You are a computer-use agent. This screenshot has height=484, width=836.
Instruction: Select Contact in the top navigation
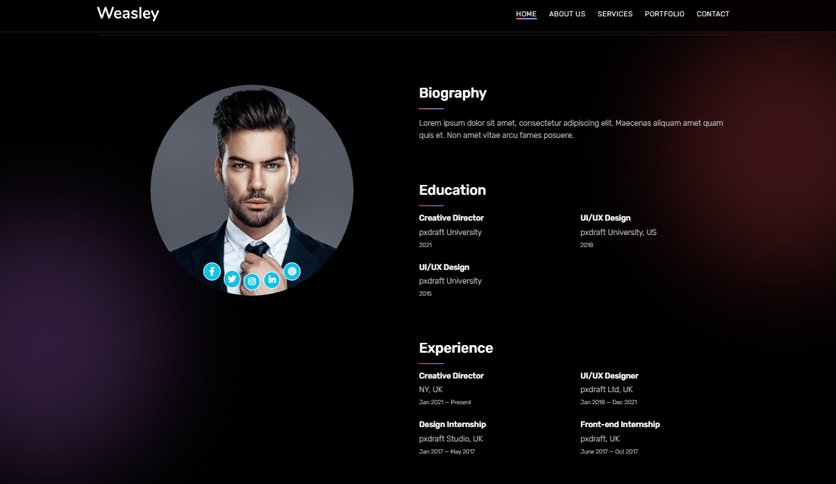(x=713, y=14)
